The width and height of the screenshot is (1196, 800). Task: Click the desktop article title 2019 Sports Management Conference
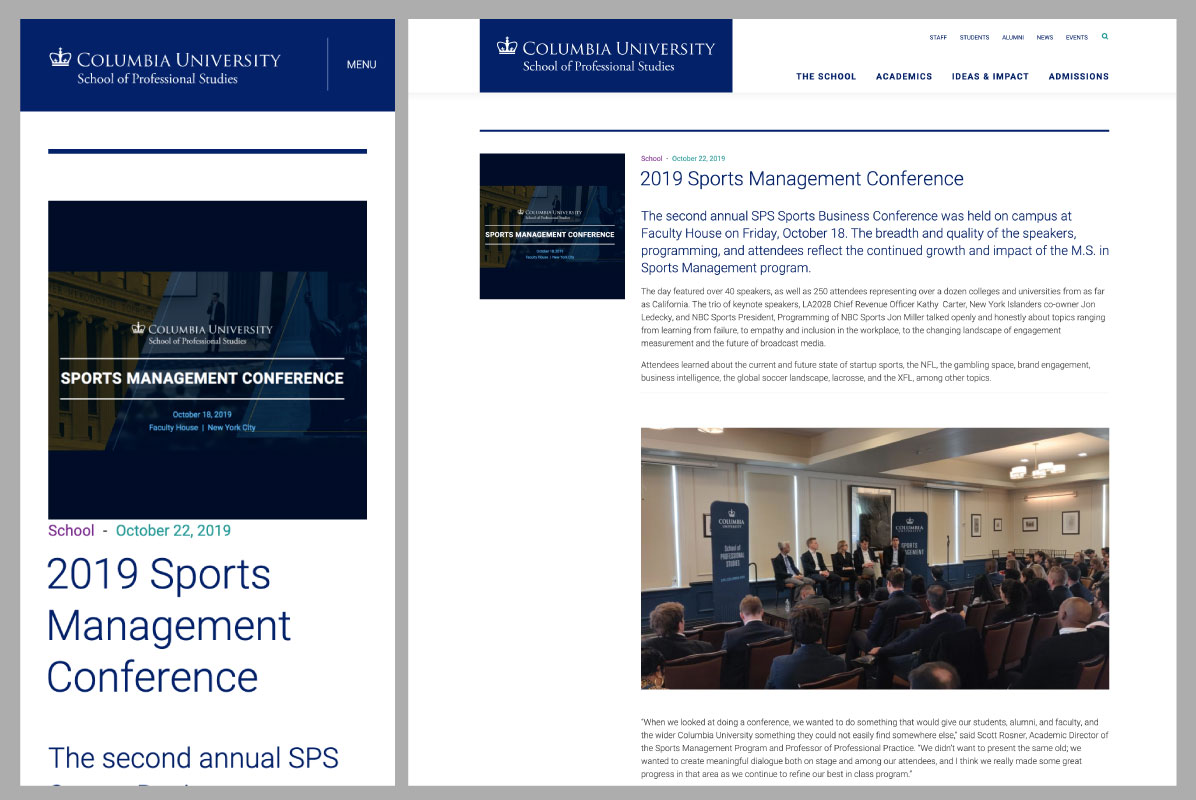(x=802, y=179)
